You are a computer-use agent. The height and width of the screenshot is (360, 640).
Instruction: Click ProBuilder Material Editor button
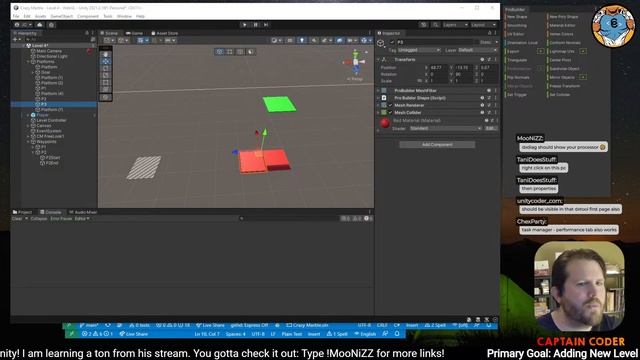(x=562, y=25)
